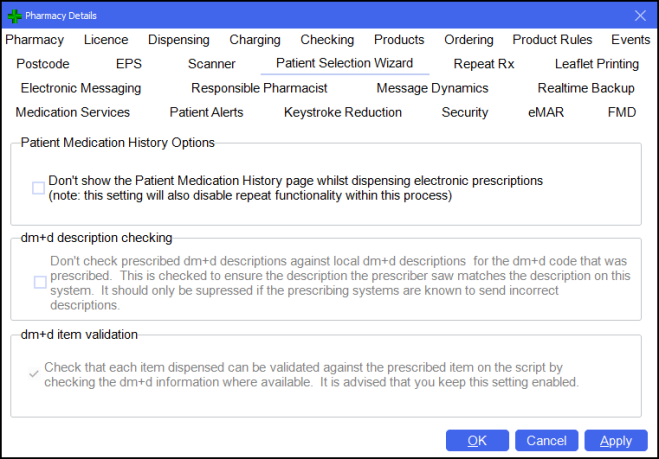Click the Cancel button
659x459 pixels.
coord(546,440)
